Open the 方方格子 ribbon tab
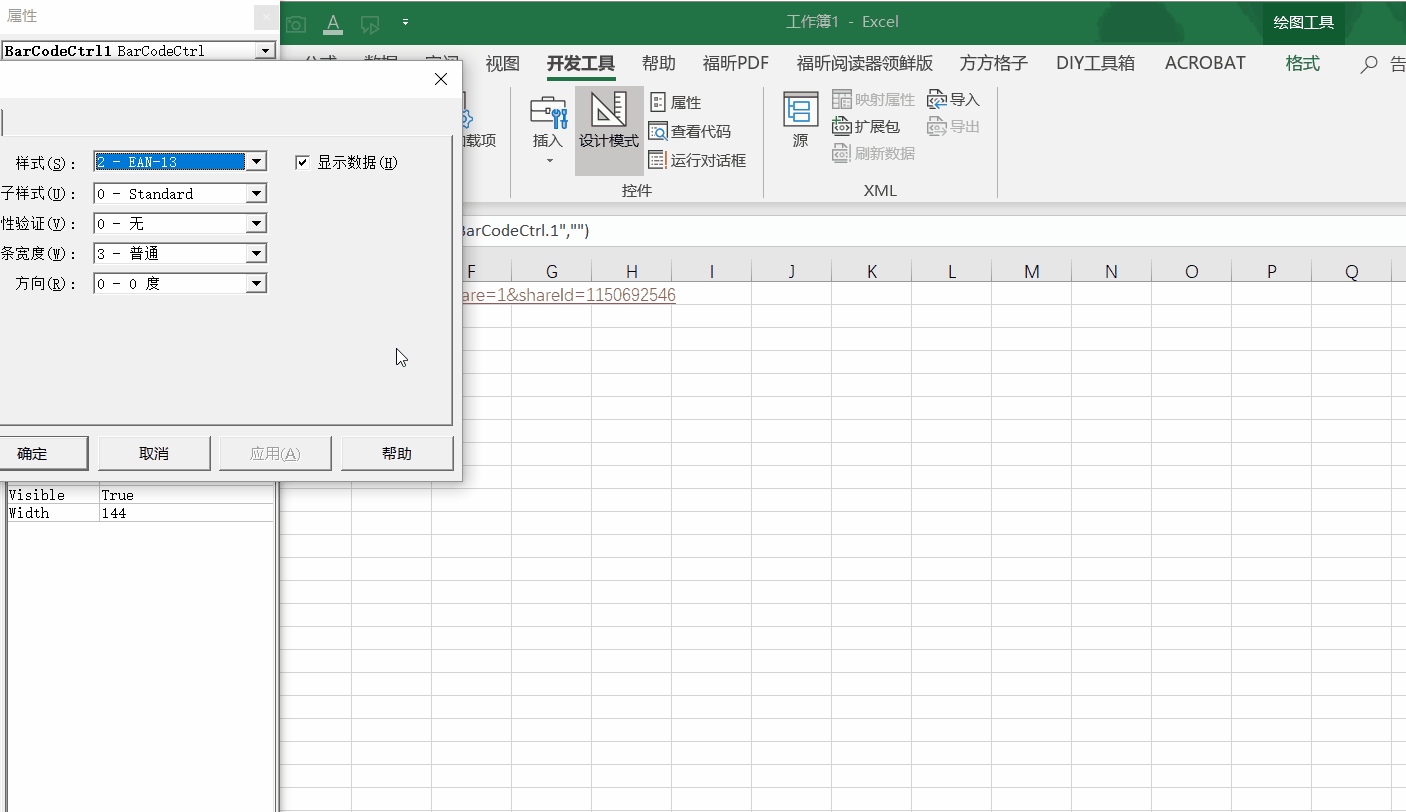The image size is (1406, 812). click(x=994, y=63)
